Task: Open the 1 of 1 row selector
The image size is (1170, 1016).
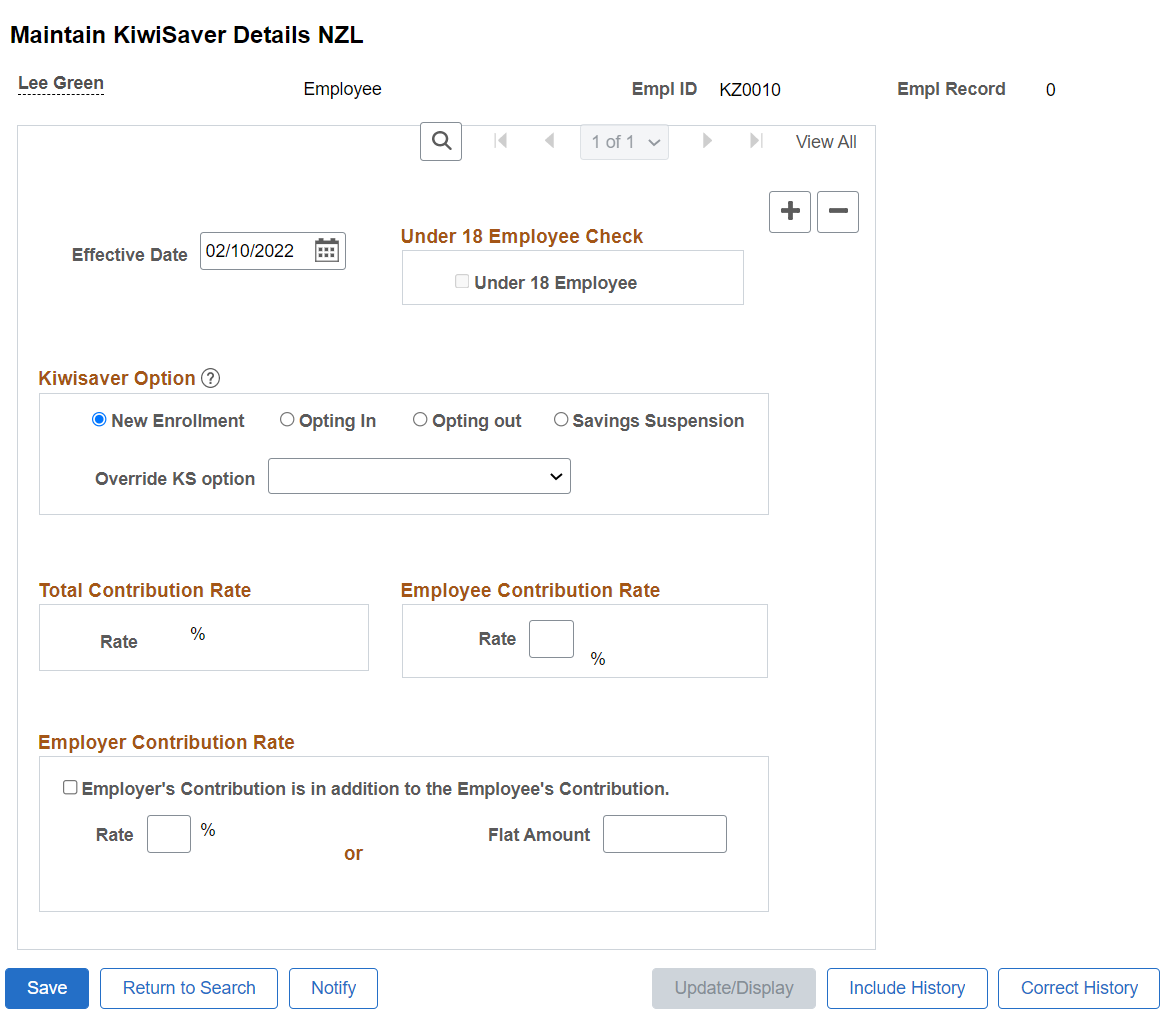Action: pos(625,142)
